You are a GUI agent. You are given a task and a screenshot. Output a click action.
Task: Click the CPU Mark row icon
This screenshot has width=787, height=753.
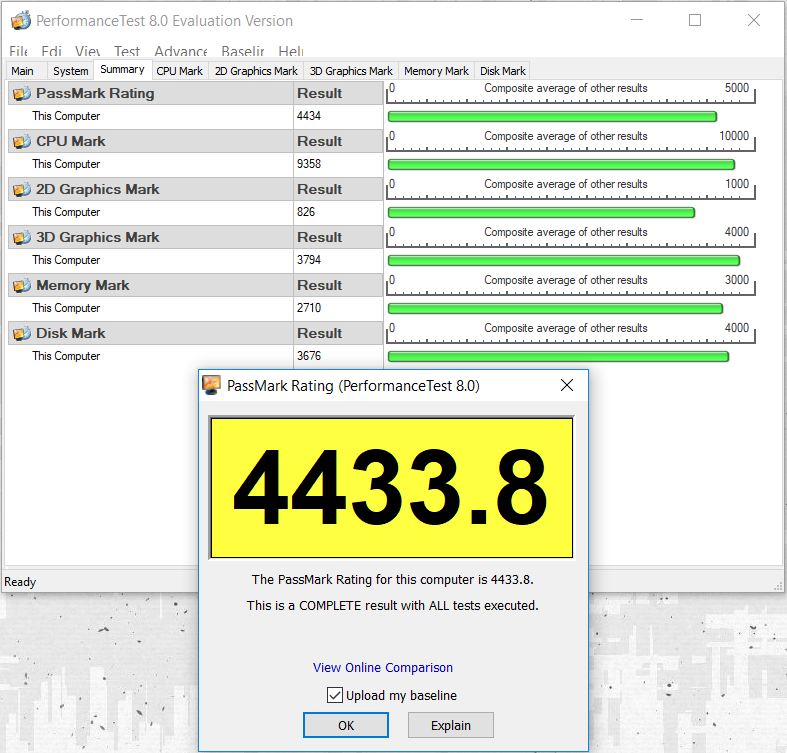click(22, 142)
